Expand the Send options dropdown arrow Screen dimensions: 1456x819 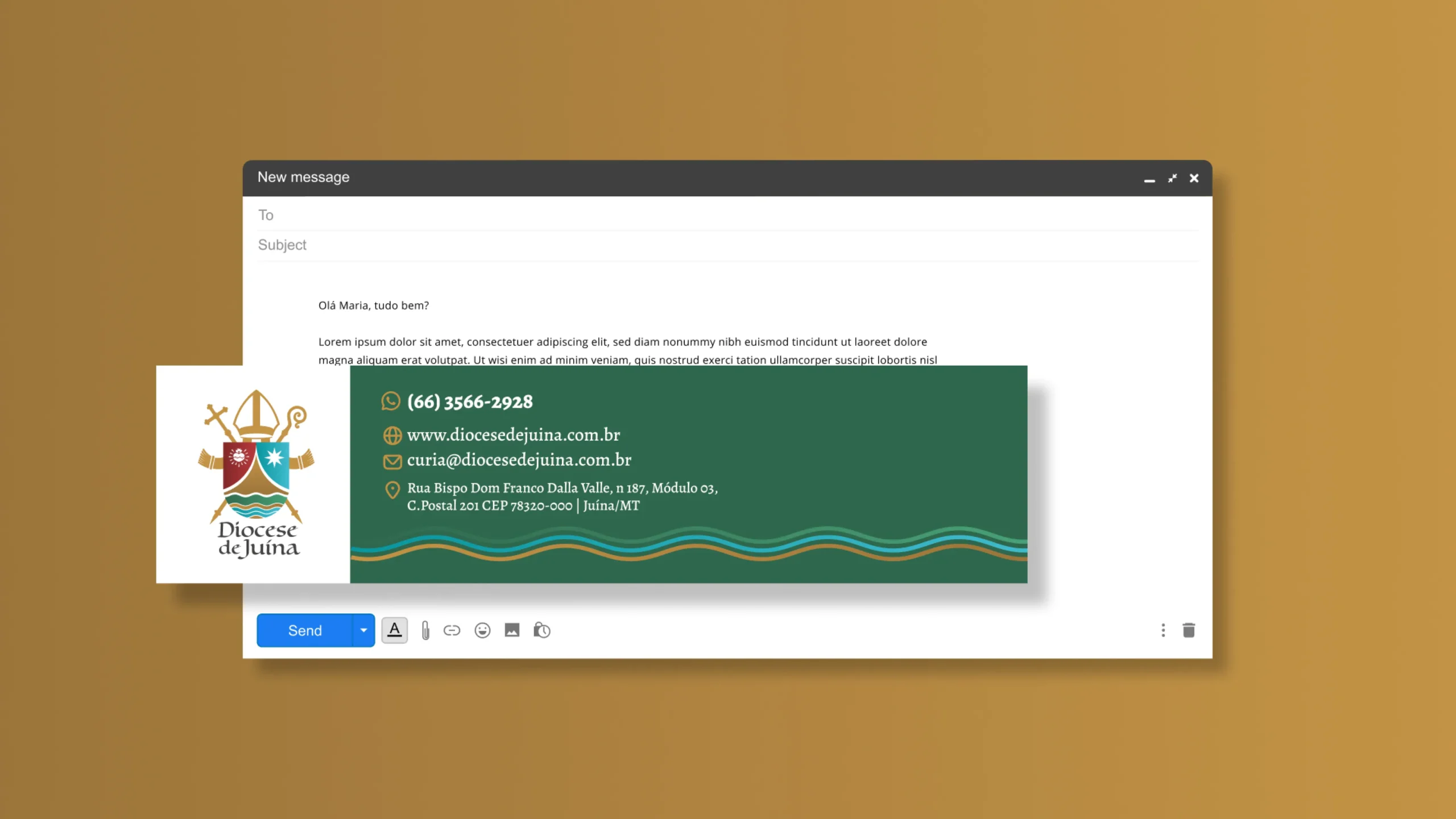coord(363,630)
